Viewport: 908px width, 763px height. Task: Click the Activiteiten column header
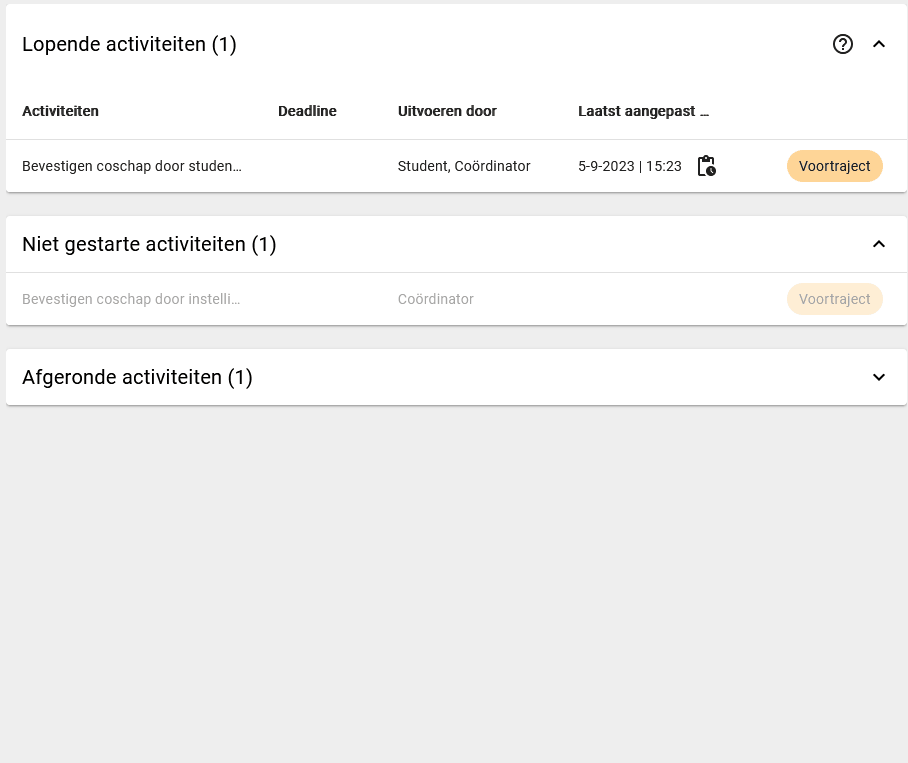tap(60, 111)
